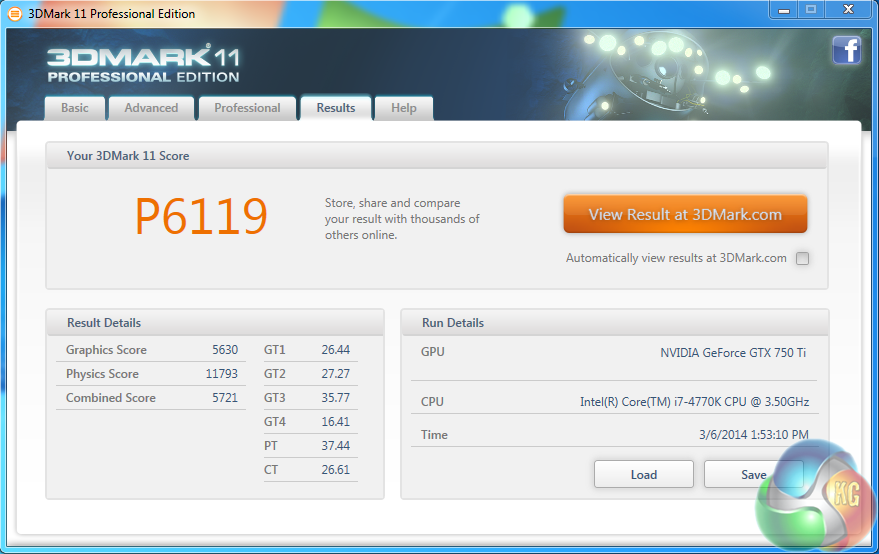Select the GT2 result 27.27
The image size is (879, 554).
pyautogui.click(x=335, y=374)
